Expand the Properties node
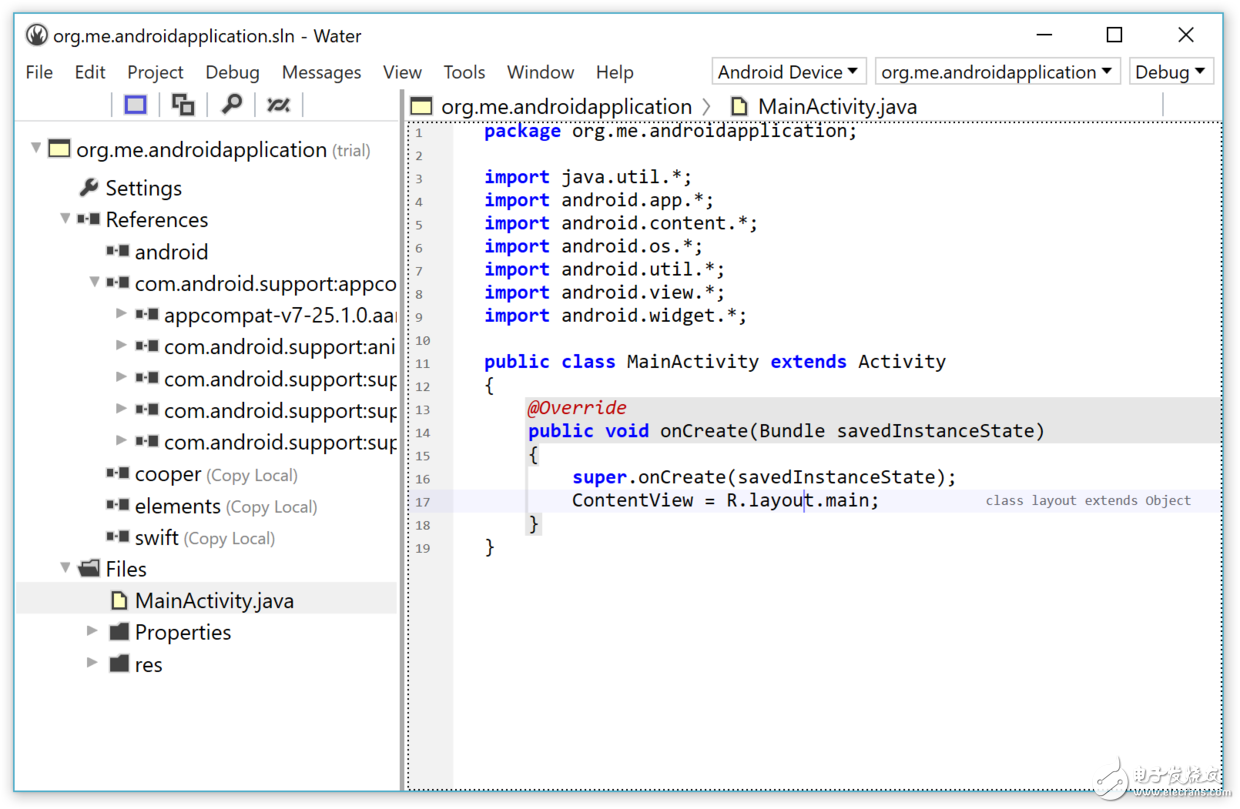 click(92, 632)
